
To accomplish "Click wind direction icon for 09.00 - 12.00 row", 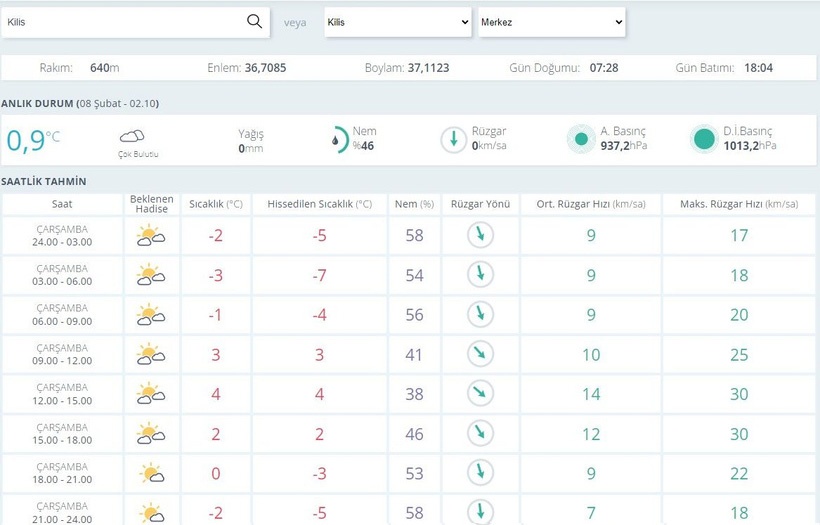I will click(480, 354).
